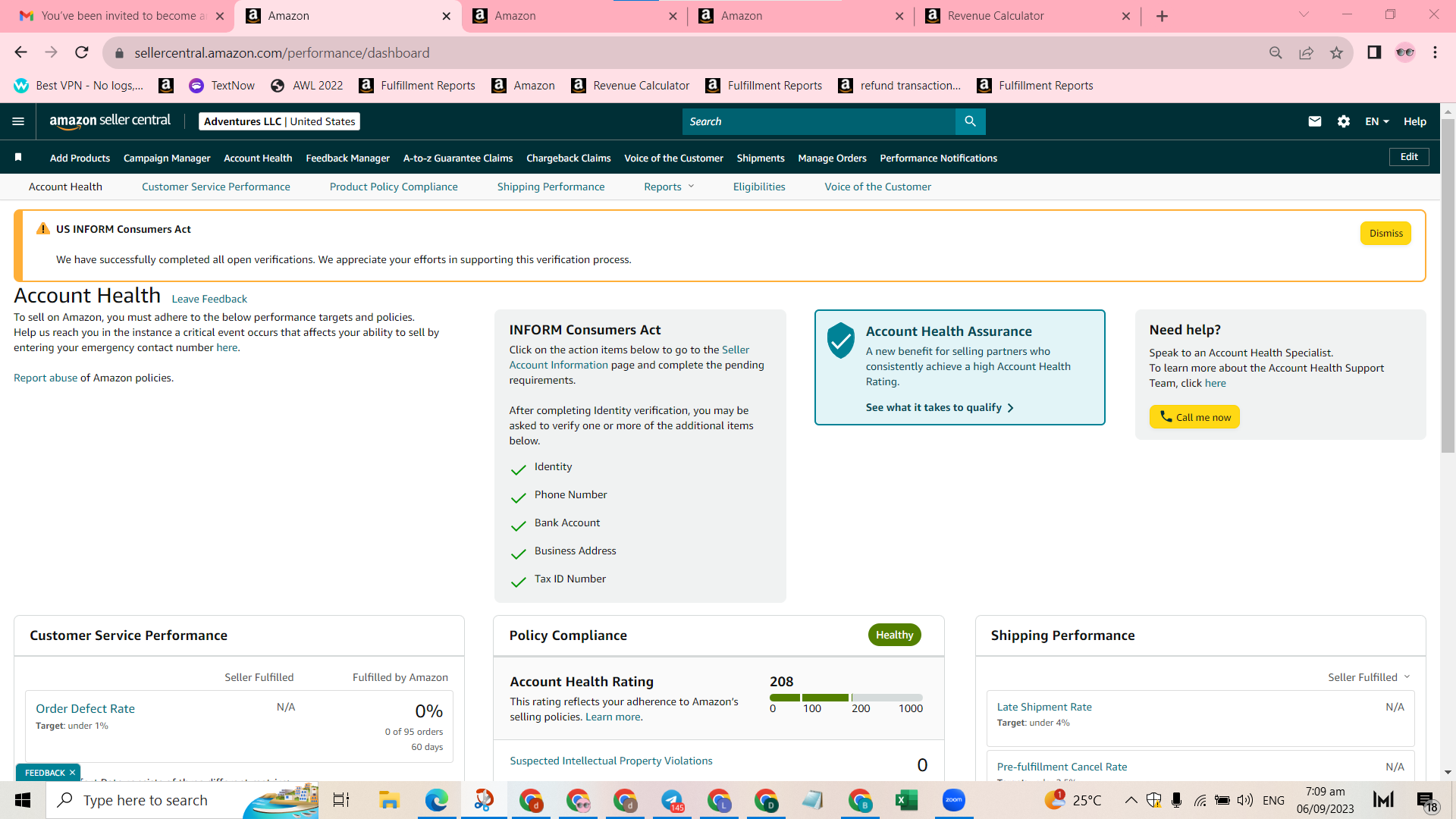
Task: Click the Seller Account Information link
Action: point(629,357)
